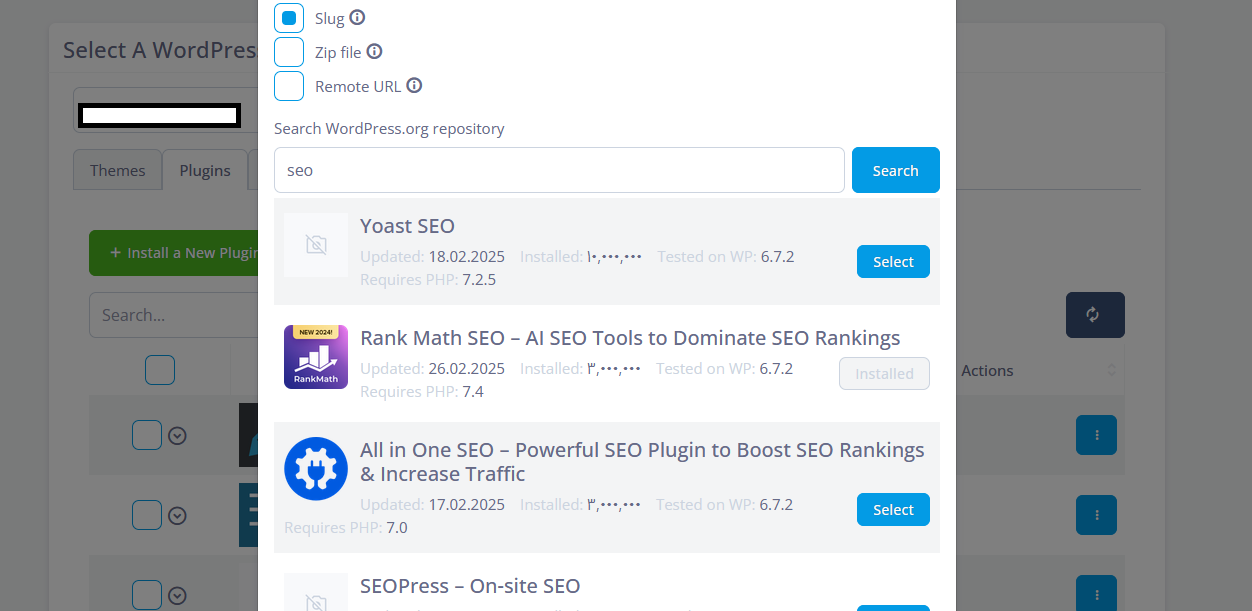Image resolution: width=1252 pixels, height=611 pixels.
Task: Check the second plugin row checkbox
Action: click(x=147, y=515)
